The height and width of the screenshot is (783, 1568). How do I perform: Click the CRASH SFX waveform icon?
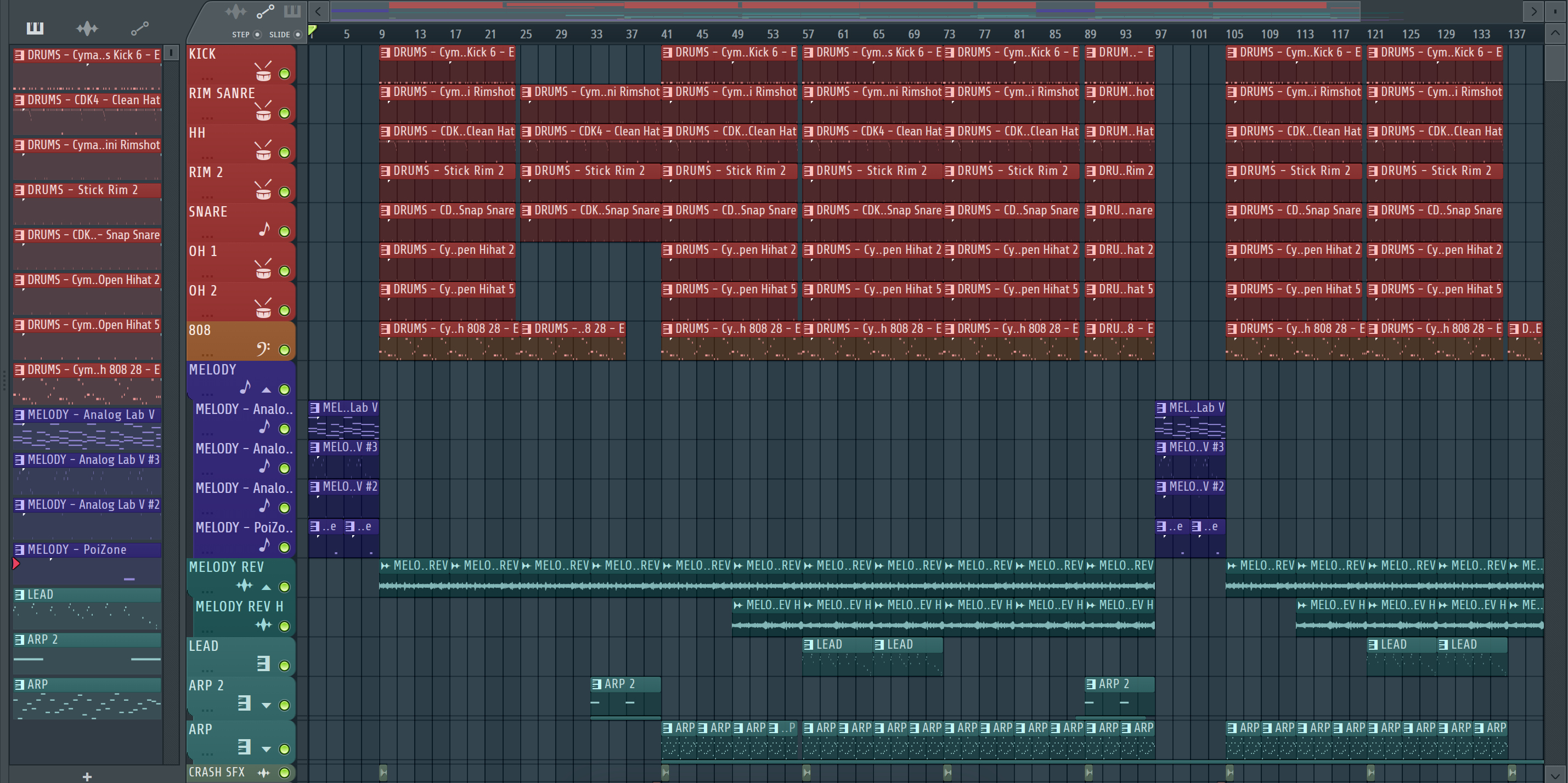pos(263,773)
